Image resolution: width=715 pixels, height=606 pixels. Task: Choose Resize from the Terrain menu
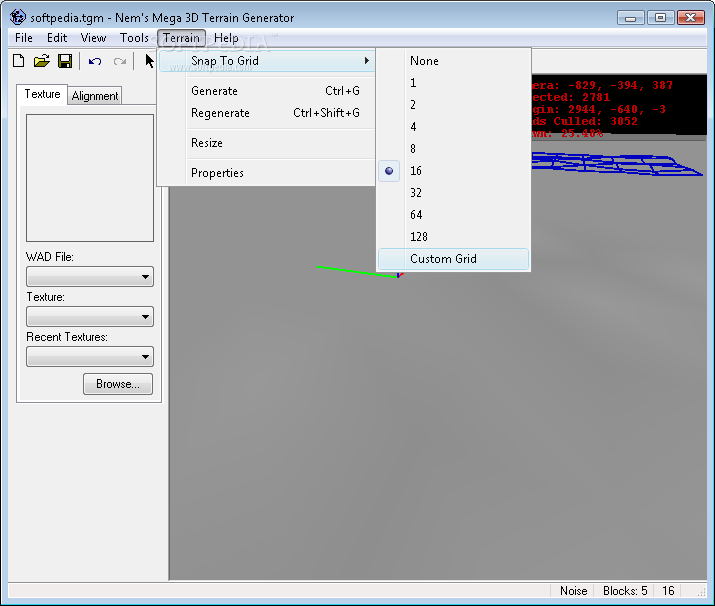click(x=267, y=143)
